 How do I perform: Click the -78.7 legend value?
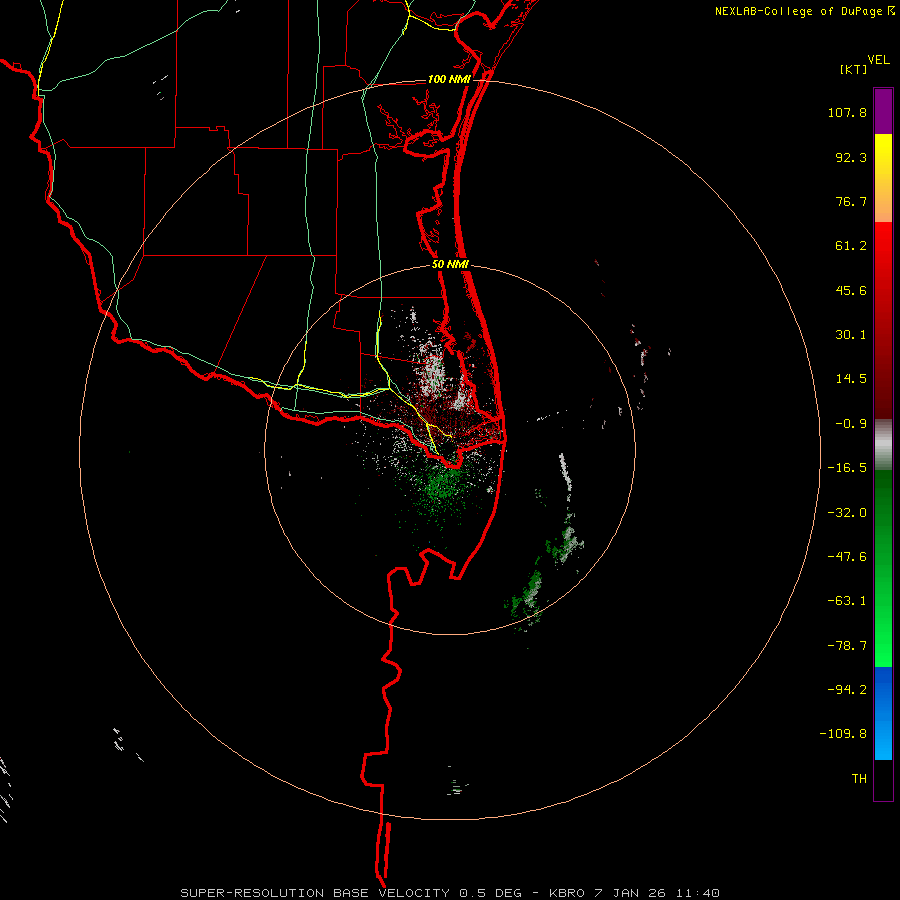(x=847, y=646)
